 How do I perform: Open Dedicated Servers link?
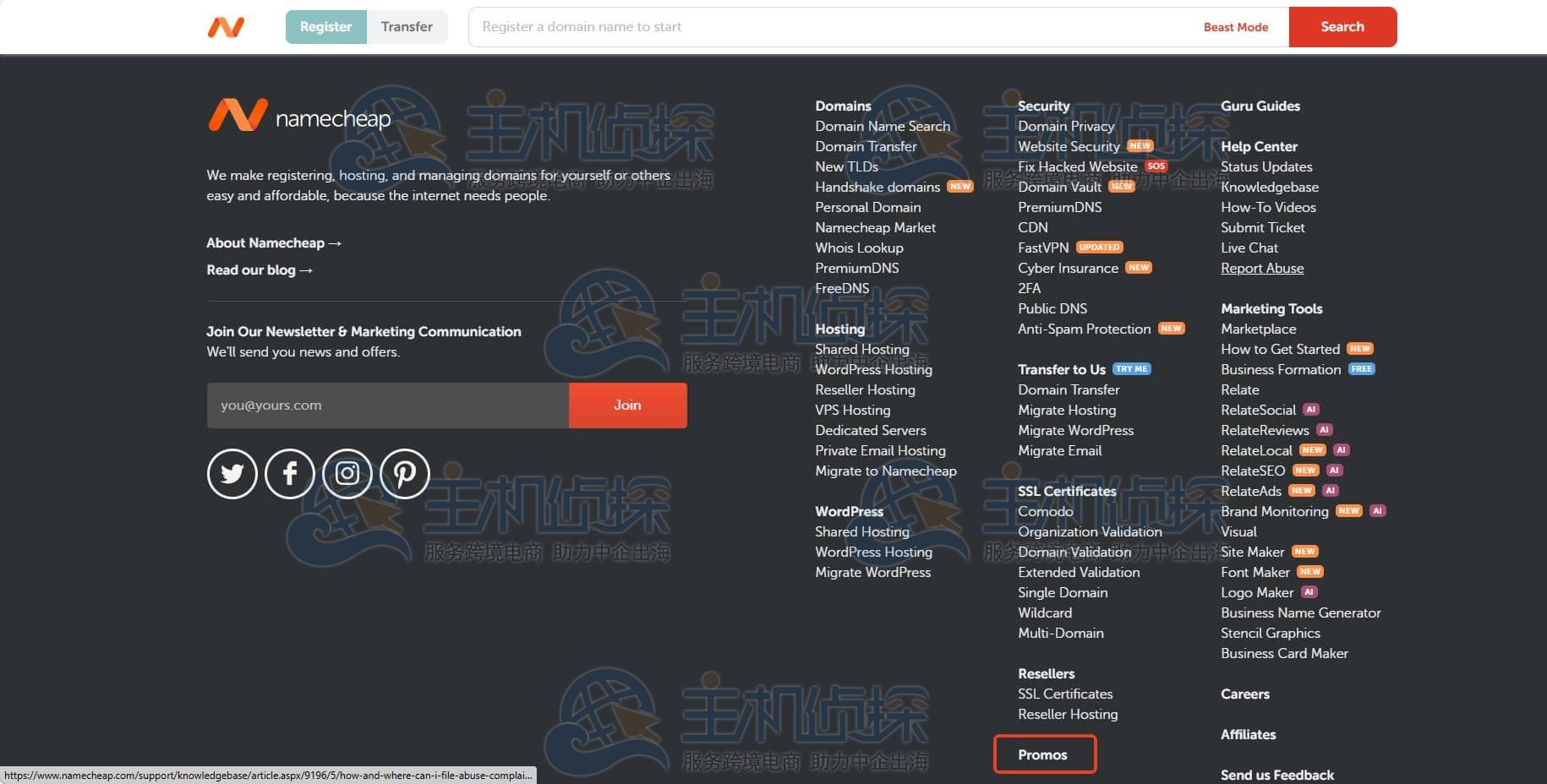point(871,431)
